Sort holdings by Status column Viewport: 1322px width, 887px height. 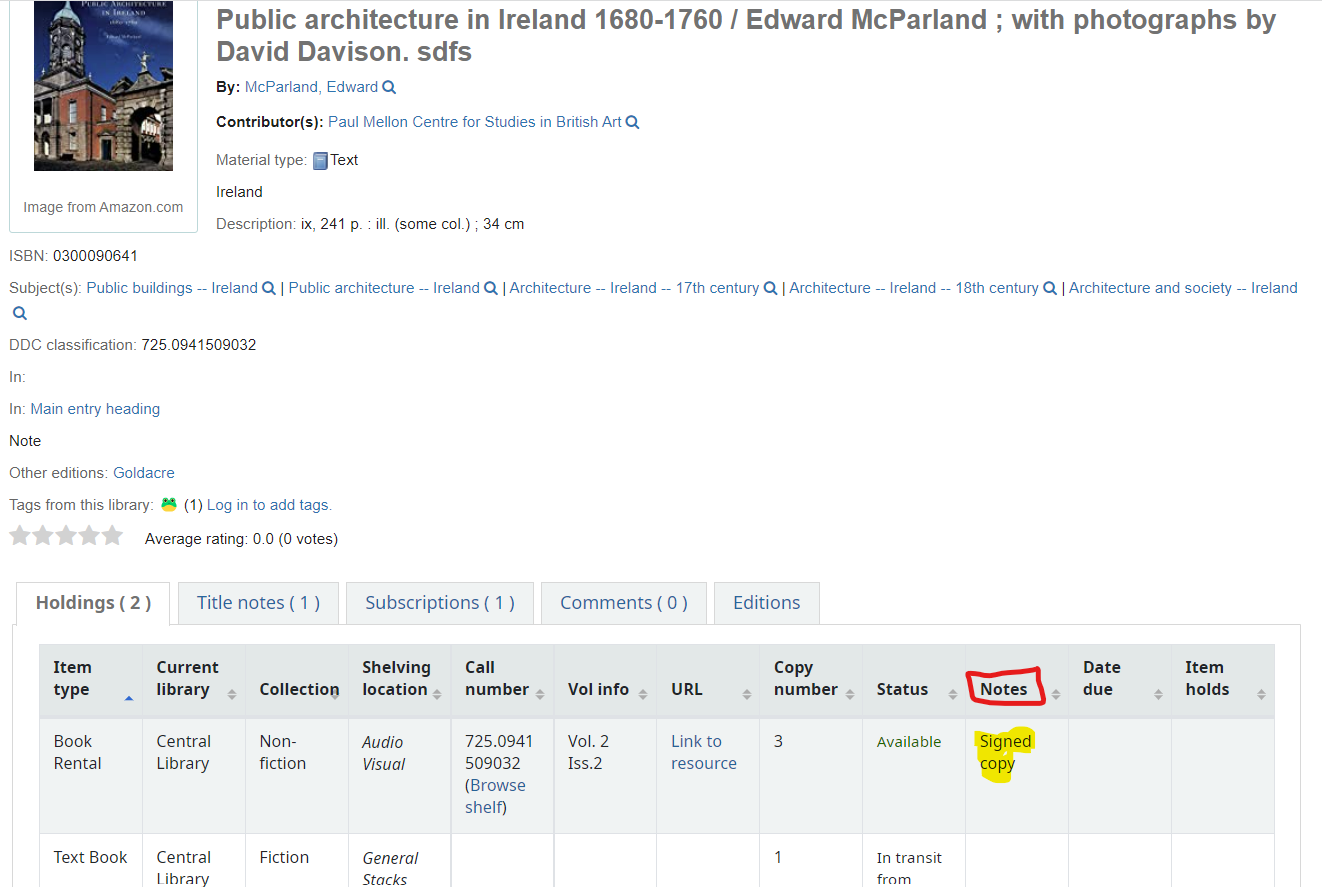point(914,679)
